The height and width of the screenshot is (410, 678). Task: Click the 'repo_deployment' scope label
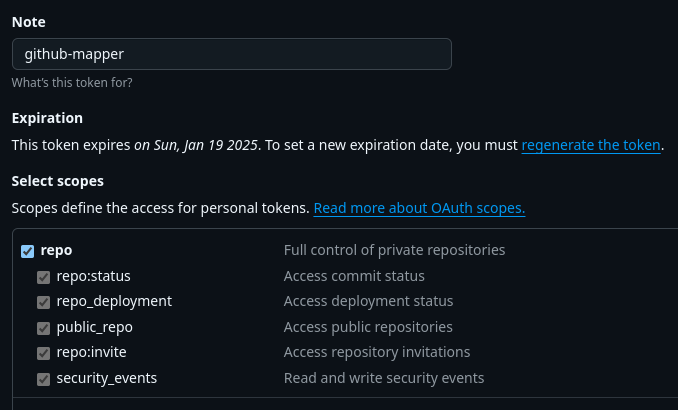click(x=114, y=301)
